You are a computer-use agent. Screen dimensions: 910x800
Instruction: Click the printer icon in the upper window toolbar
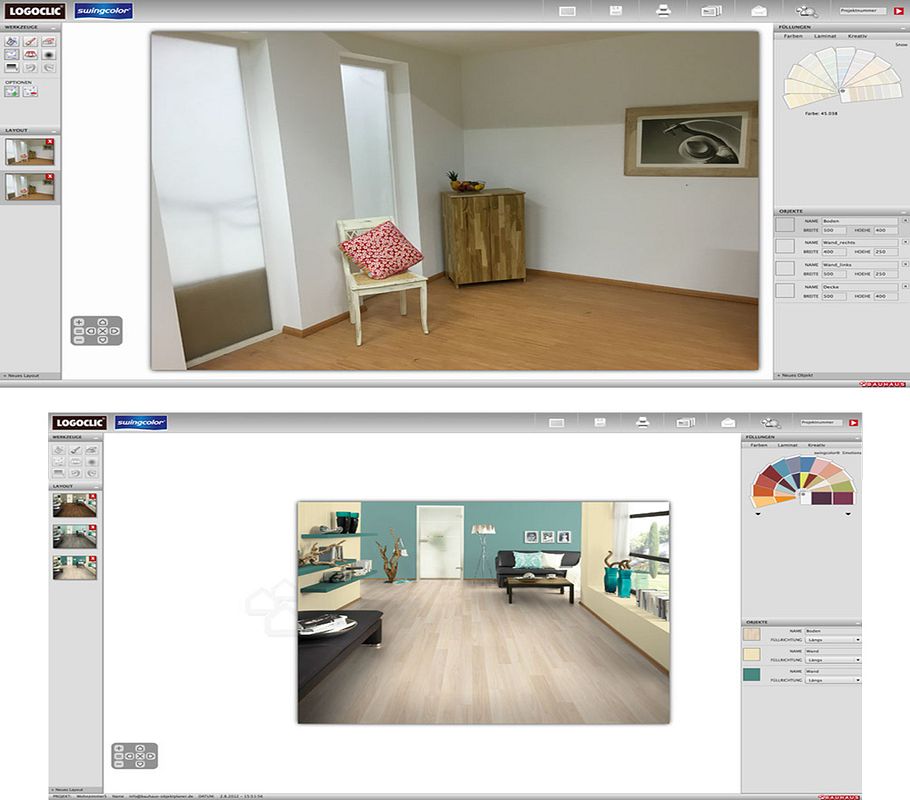click(x=662, y=11)
